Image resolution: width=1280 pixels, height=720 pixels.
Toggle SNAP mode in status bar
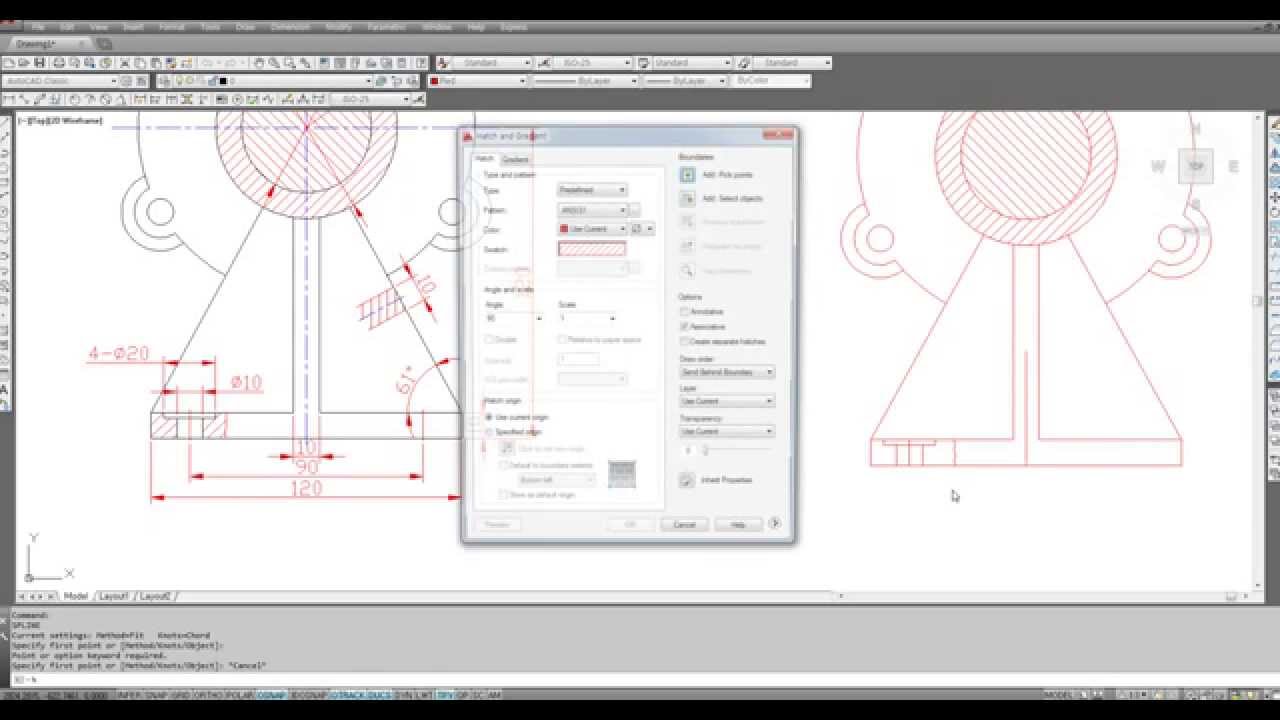click(157, 695)
